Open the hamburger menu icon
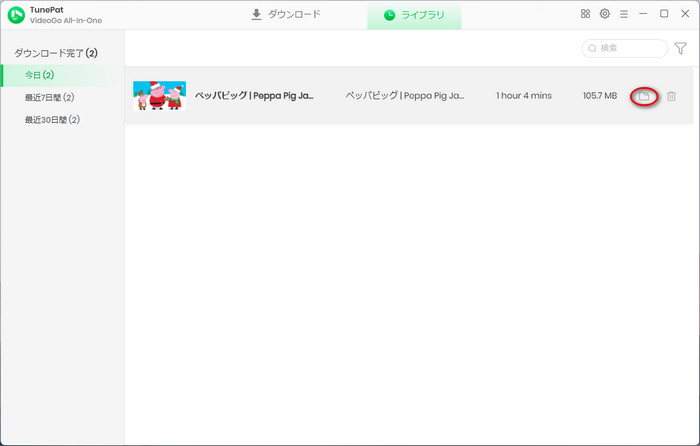 [x=624, y=14]
